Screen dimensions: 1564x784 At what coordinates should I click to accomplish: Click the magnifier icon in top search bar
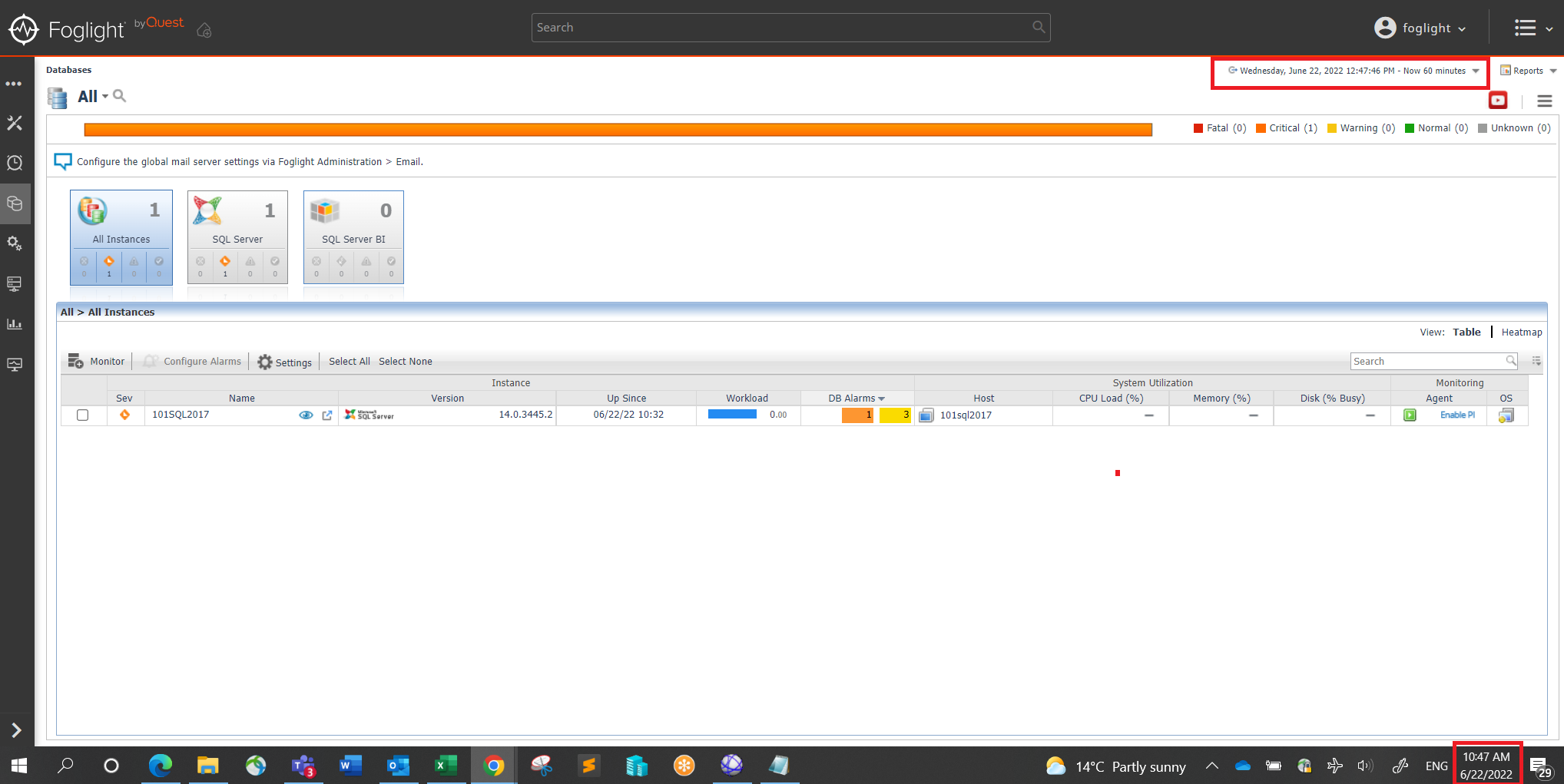point(1039,28)
